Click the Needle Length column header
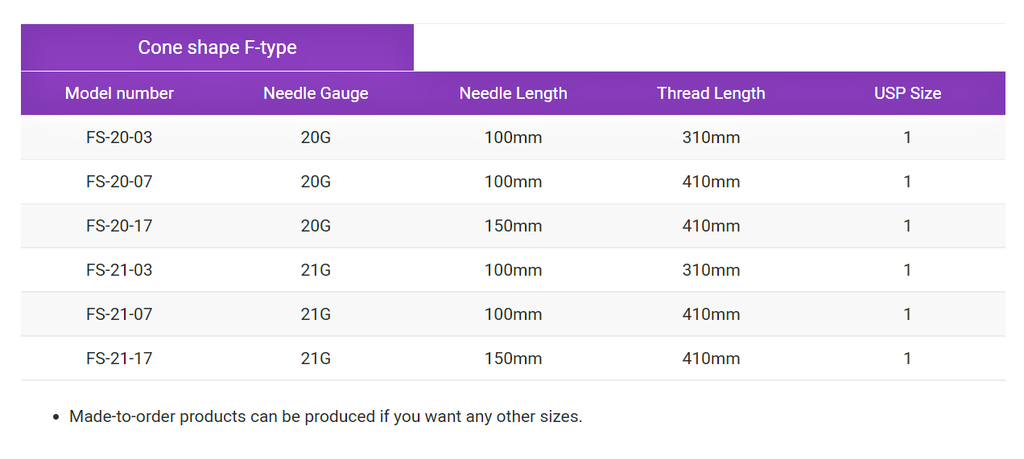1024x459 pixels. tap(513, 93)
